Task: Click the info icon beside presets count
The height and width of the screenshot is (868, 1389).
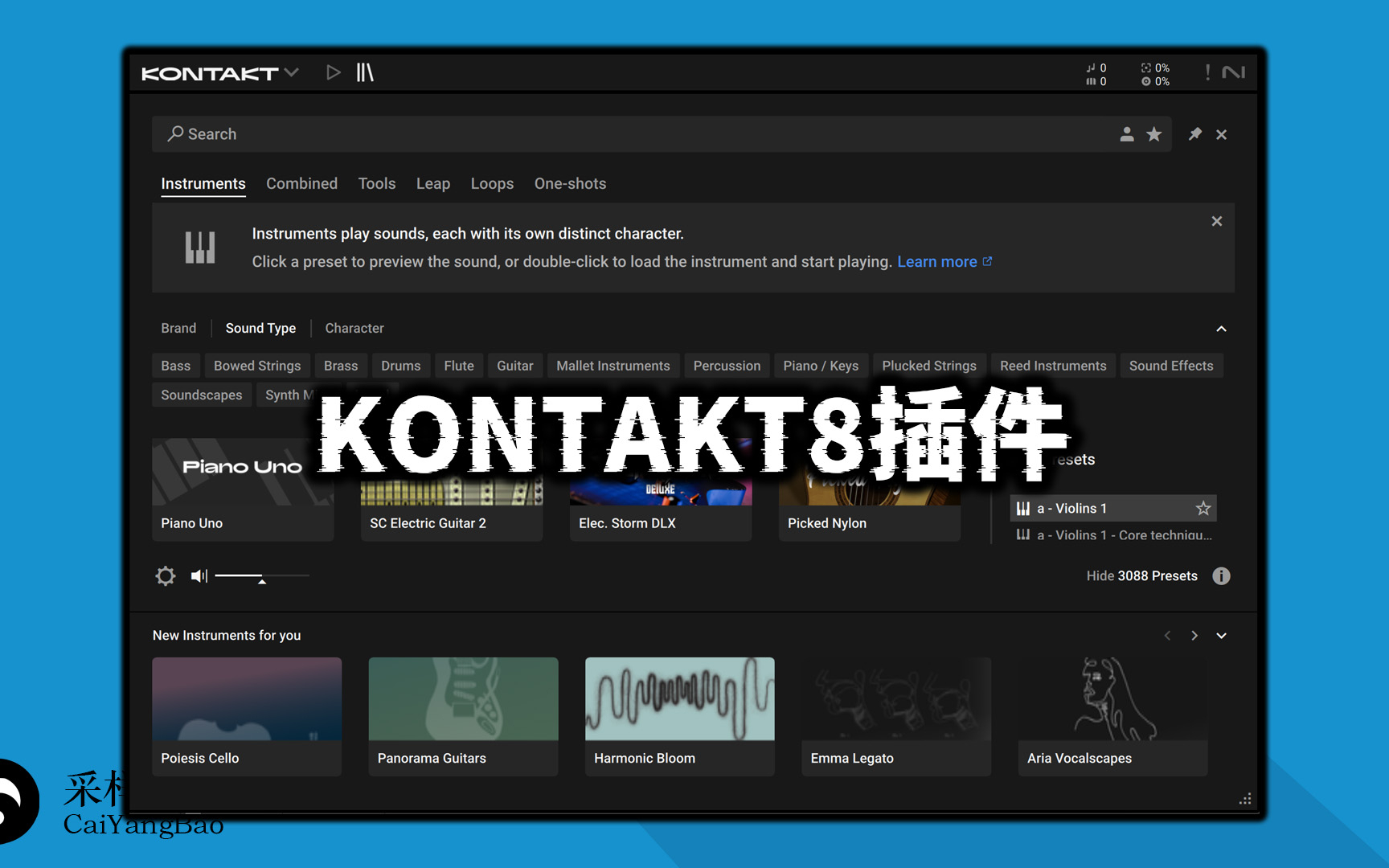Action: tap(1220, 575)
